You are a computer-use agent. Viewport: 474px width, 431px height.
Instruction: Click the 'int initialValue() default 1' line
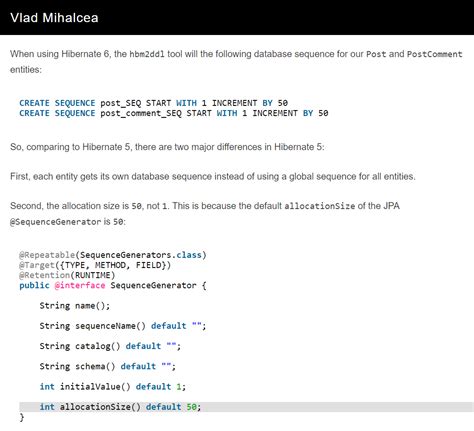113,387
